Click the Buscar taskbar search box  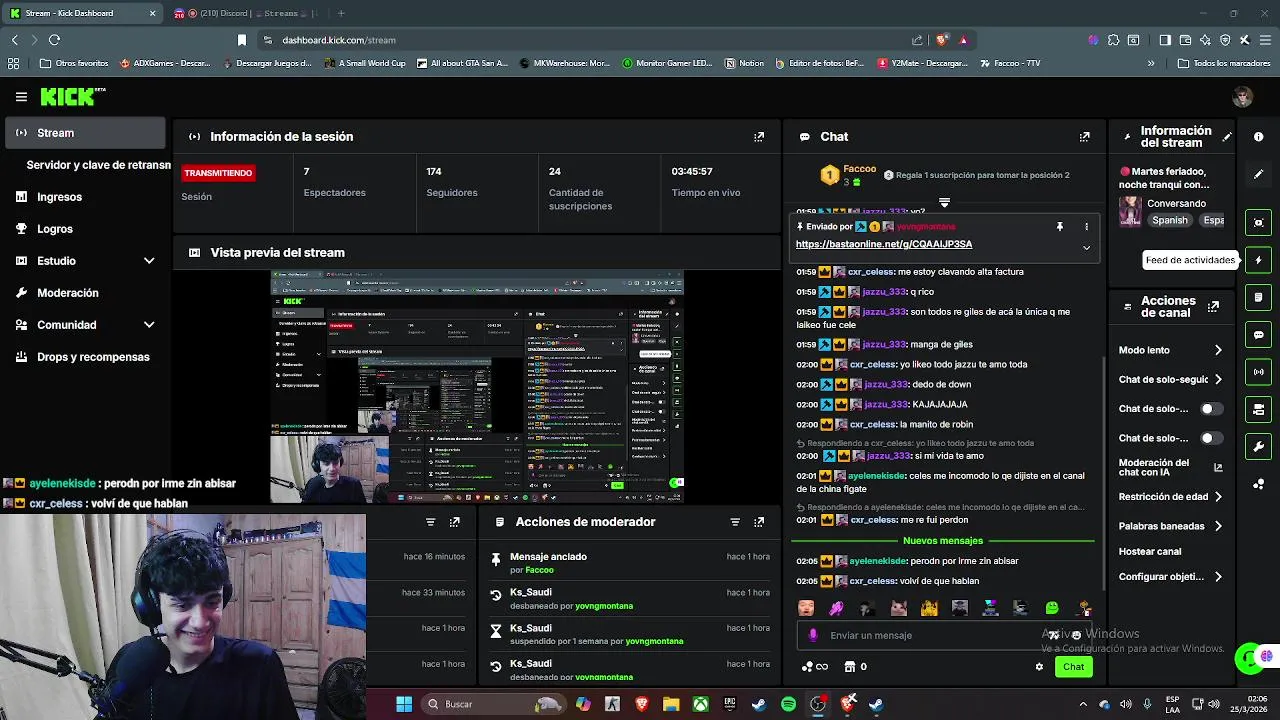coord(495,704)
